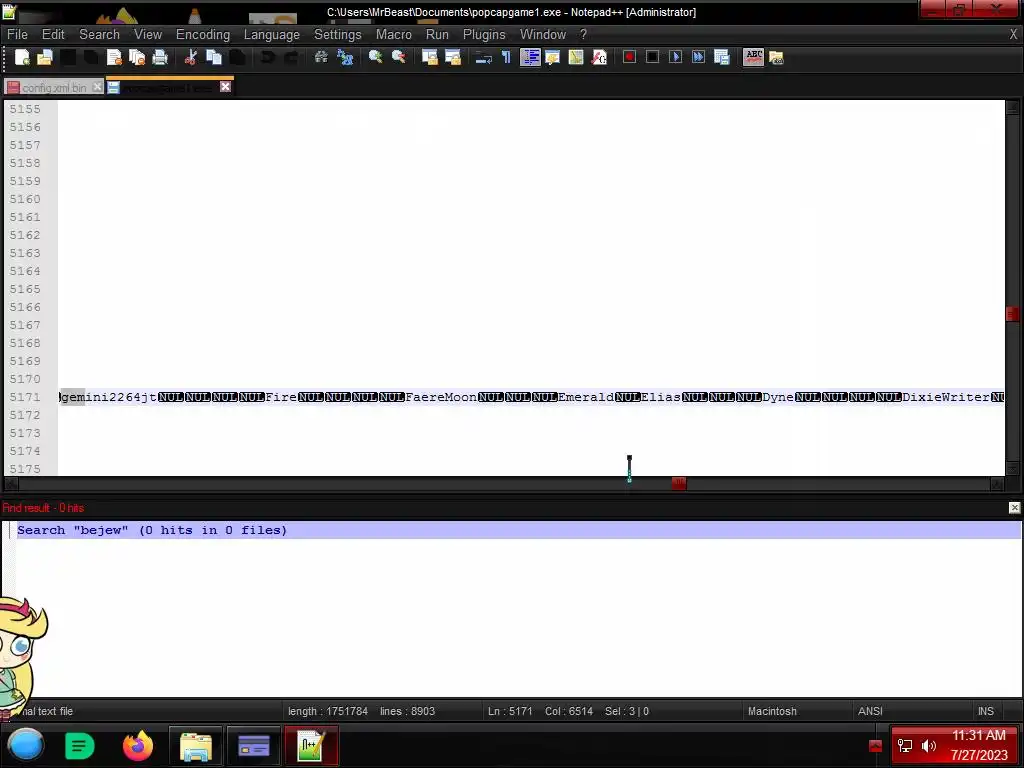Open the Language menu
1024x768 pixels.
[x=272, y=35]
